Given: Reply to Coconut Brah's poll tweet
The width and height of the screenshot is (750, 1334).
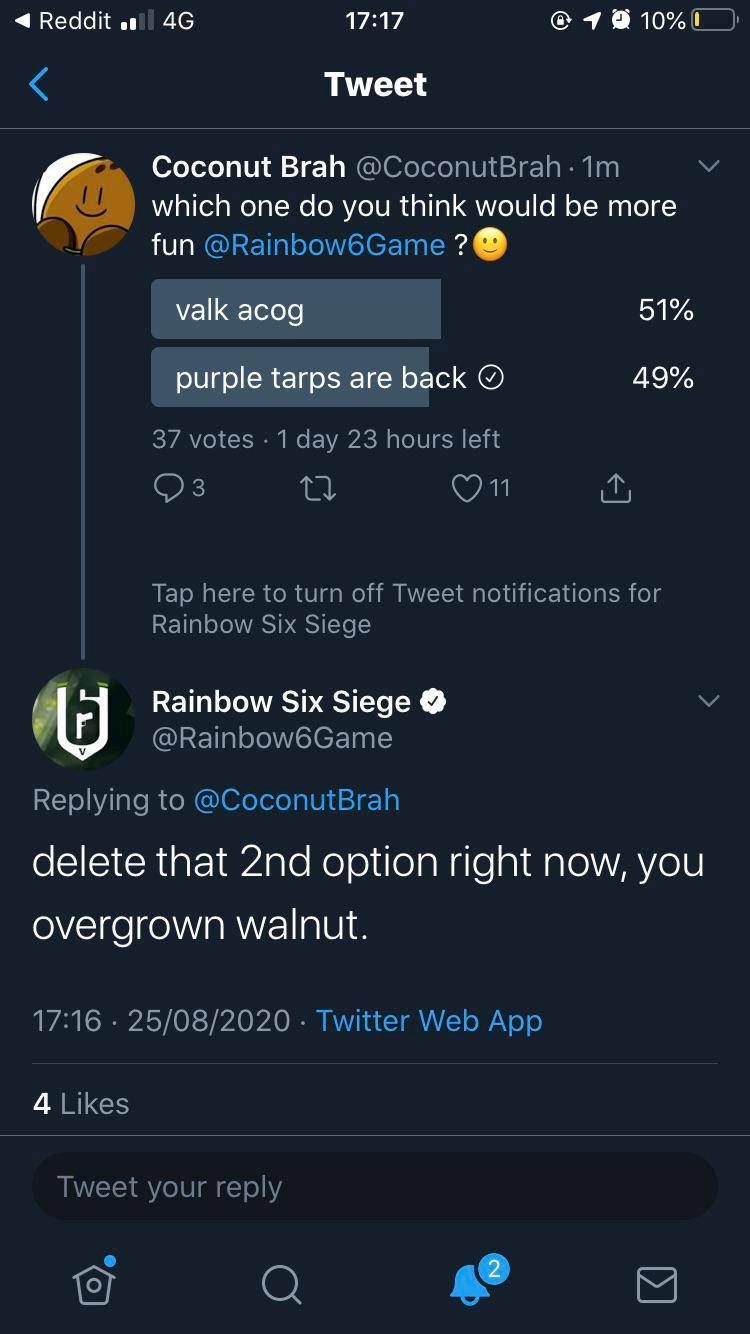Looking at the screenshot, I should click(167, 488).
